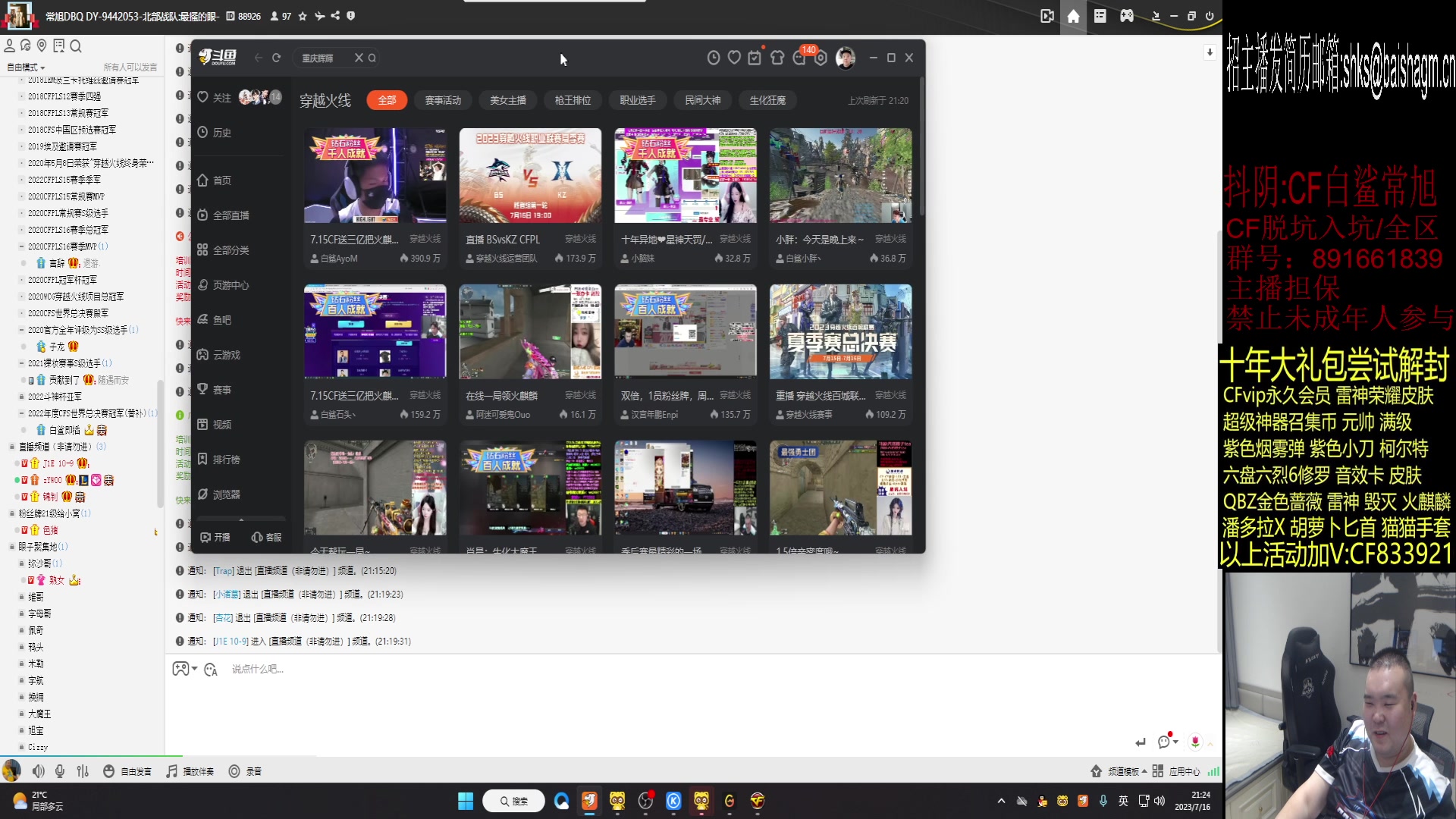This screenshot has height=819, width=1456.
Task: Collapse 2022年度CFS世界总决赛冠军 node
Action: pyautogui.click(x=21, y=413)
